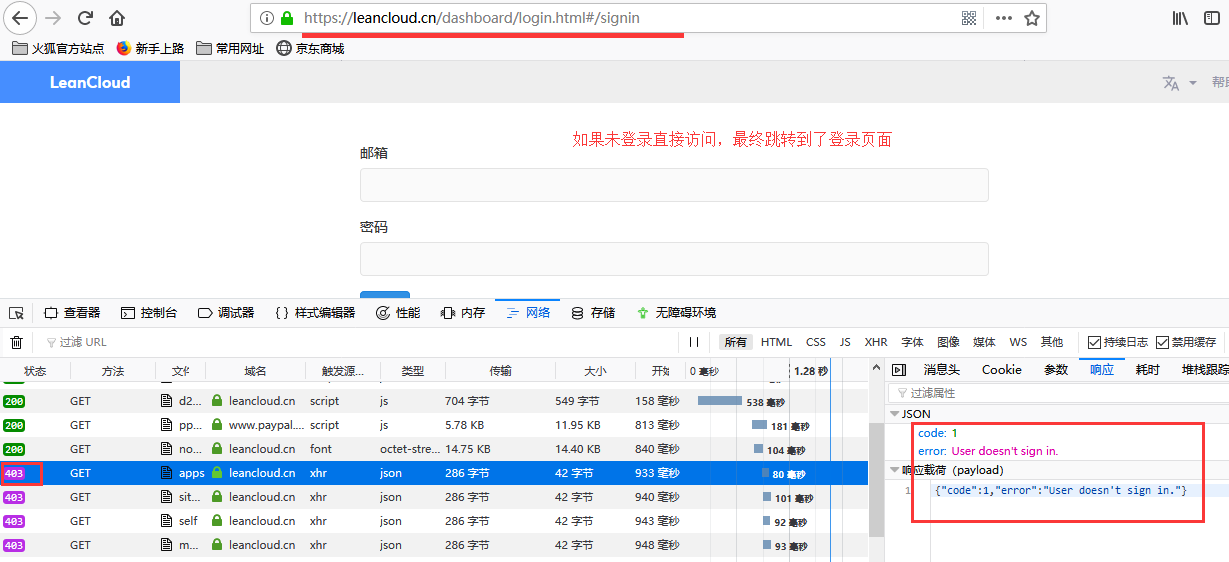
Task: Collapse the 响应载荷 payload section
Action: click(894, 470)
